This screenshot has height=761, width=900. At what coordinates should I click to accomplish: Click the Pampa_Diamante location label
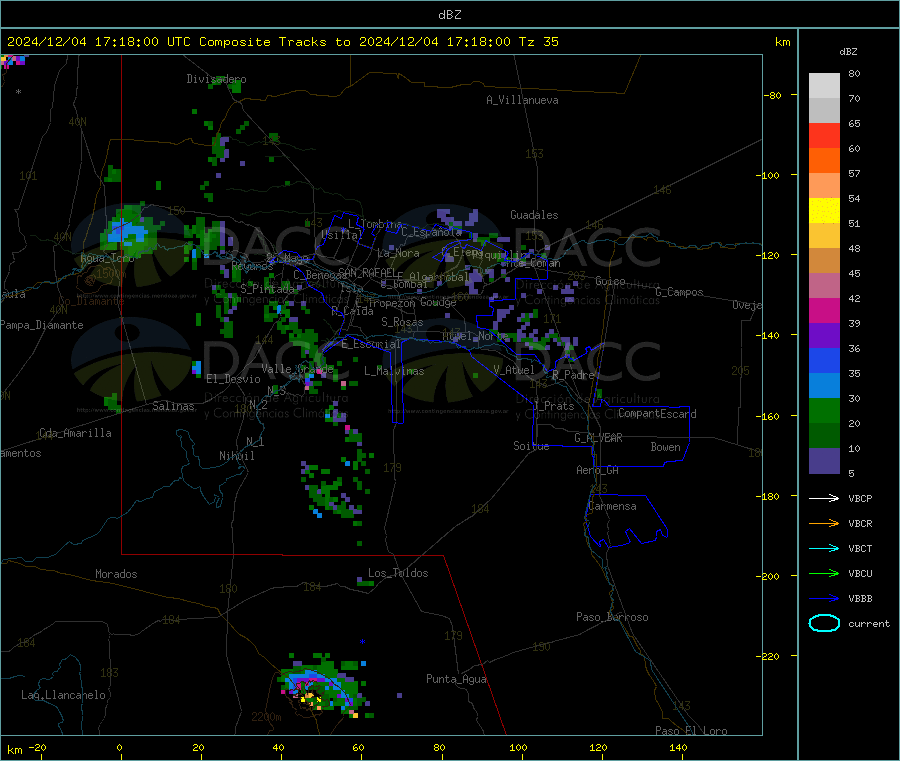(42, 325)
